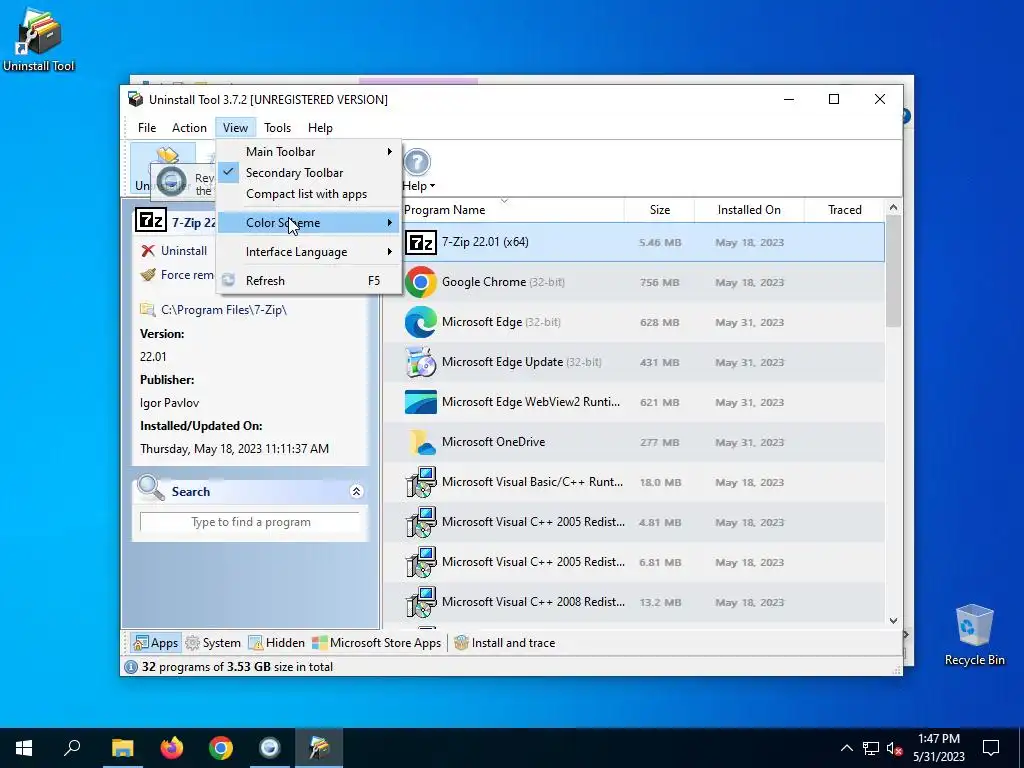Viewport: 1024px width, 768px height.
Task: Click the Google Chrome program icon
Action: coord(421,282)
